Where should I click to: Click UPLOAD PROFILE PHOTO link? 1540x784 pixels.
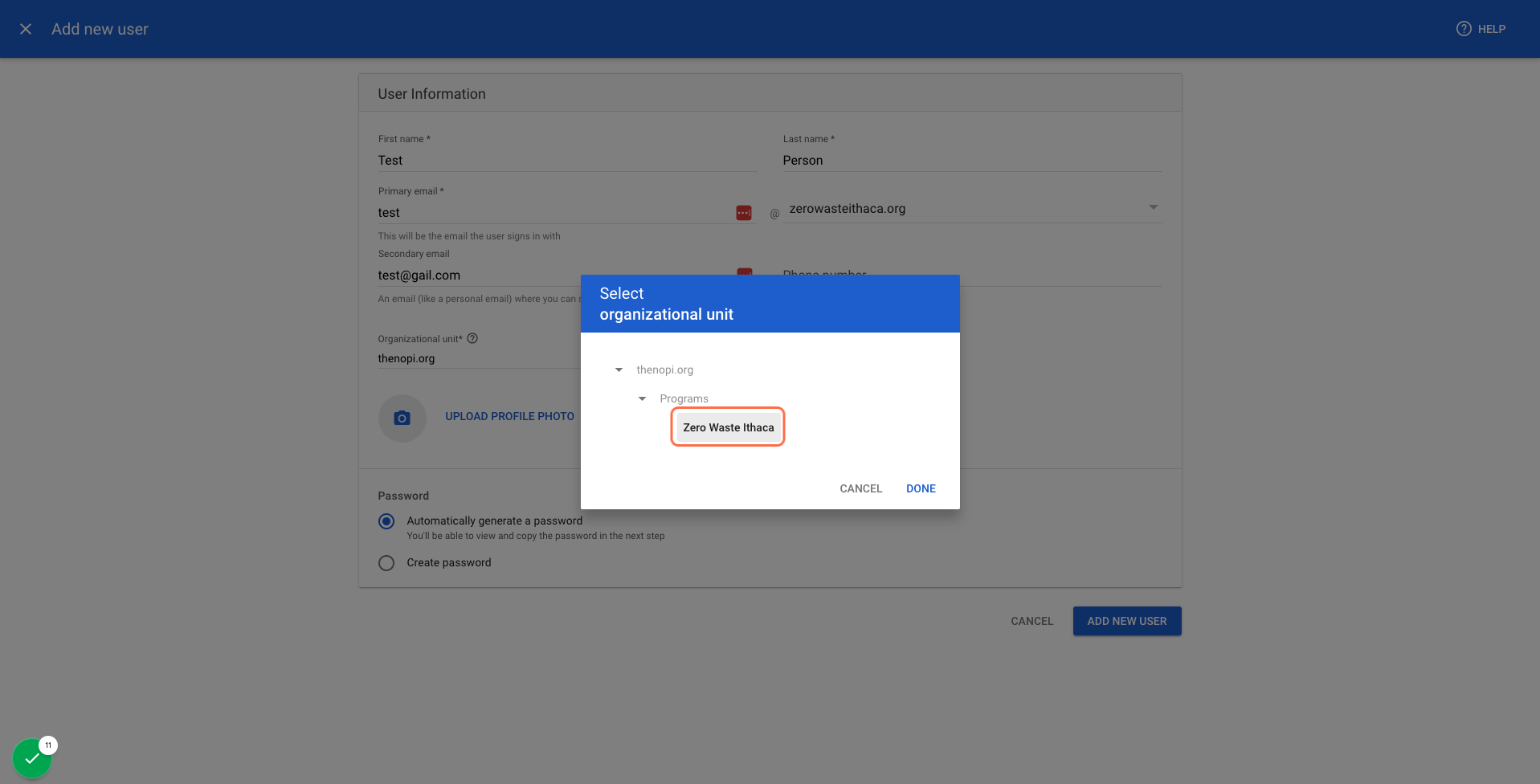click(510, 416)
